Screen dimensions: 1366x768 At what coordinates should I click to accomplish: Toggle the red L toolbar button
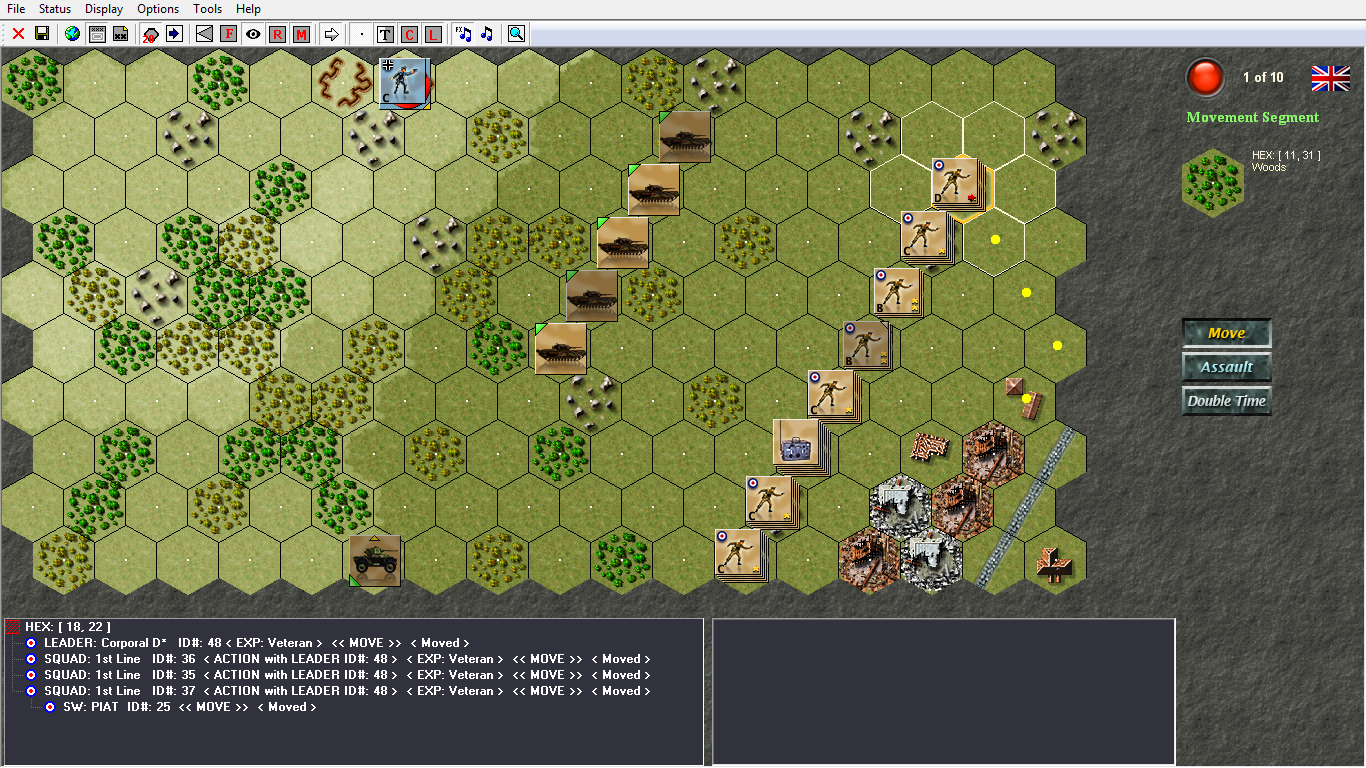[x=433, y=34]
